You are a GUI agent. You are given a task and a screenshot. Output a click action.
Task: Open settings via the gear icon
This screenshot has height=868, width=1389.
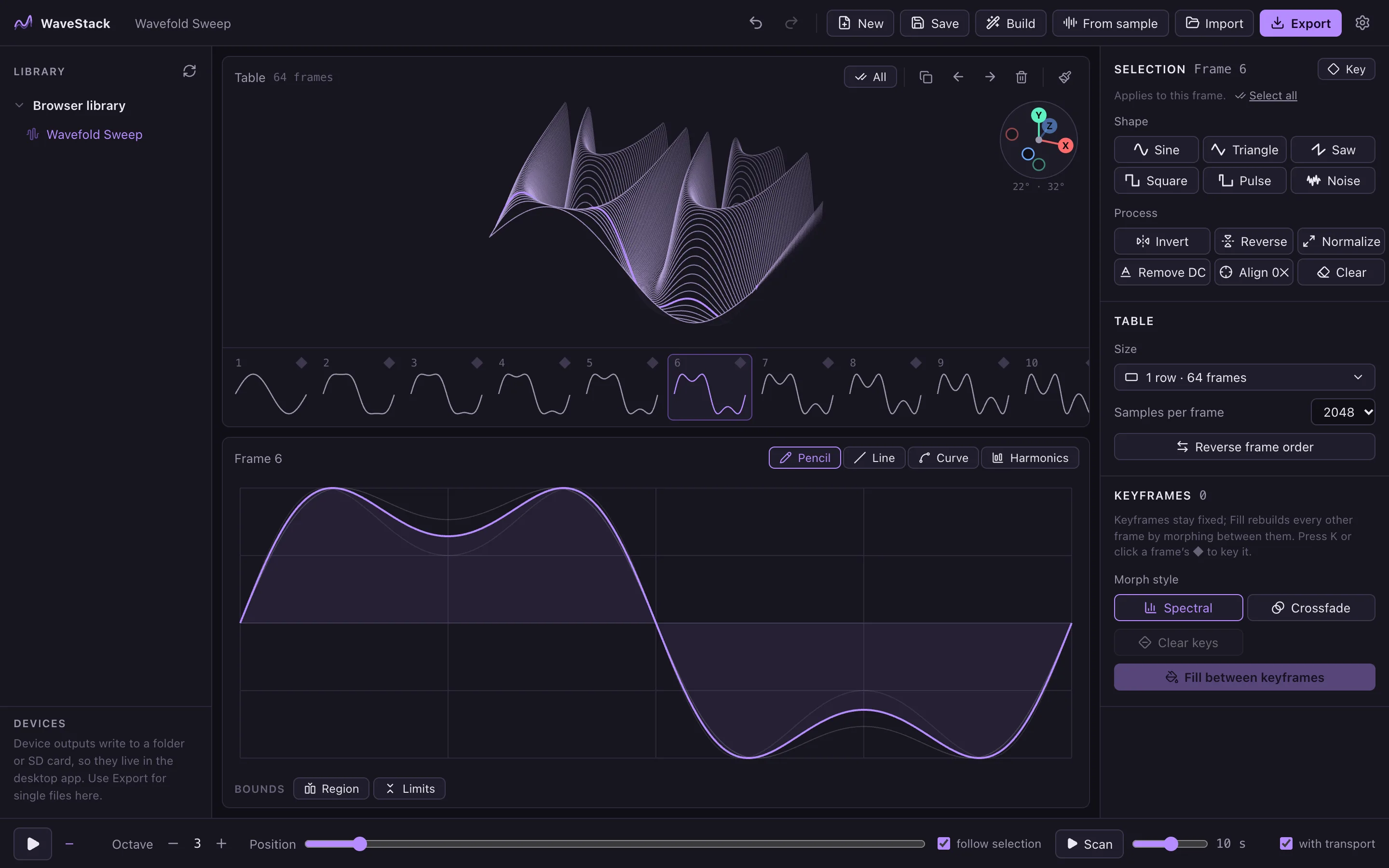tap(1362, 23)
